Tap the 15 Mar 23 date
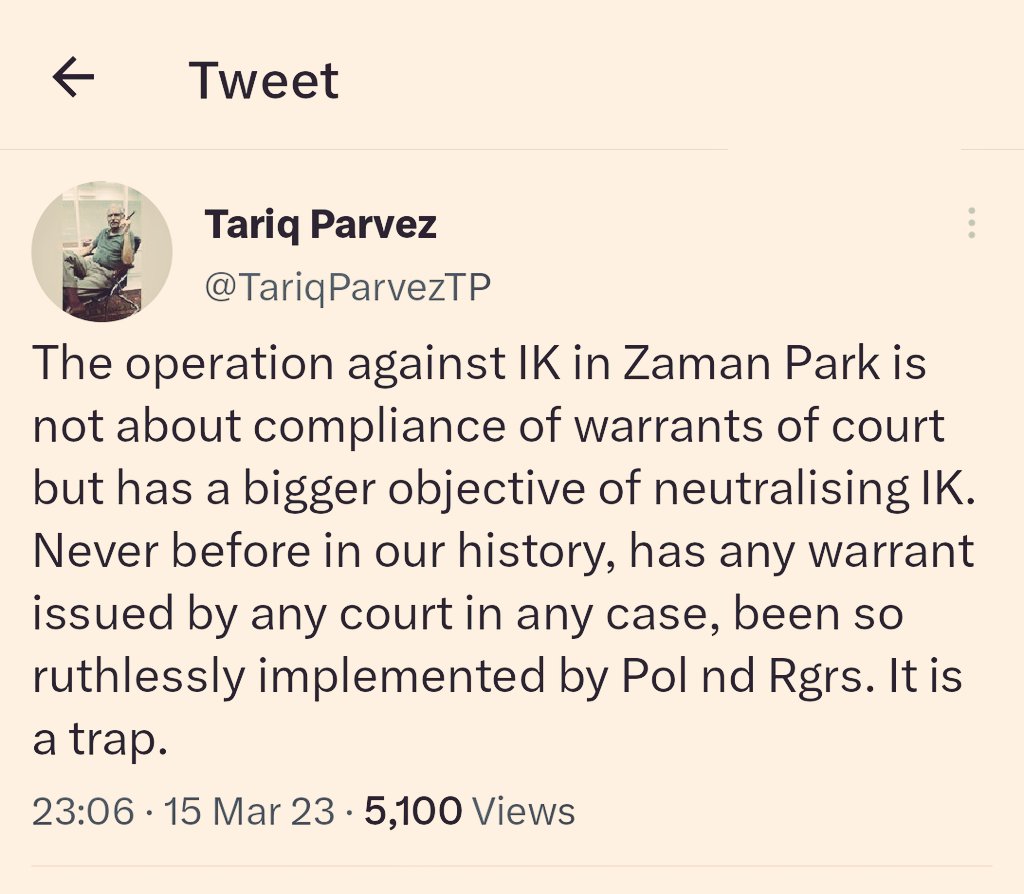The image size is (1024, 894). [x=249, y=811]
